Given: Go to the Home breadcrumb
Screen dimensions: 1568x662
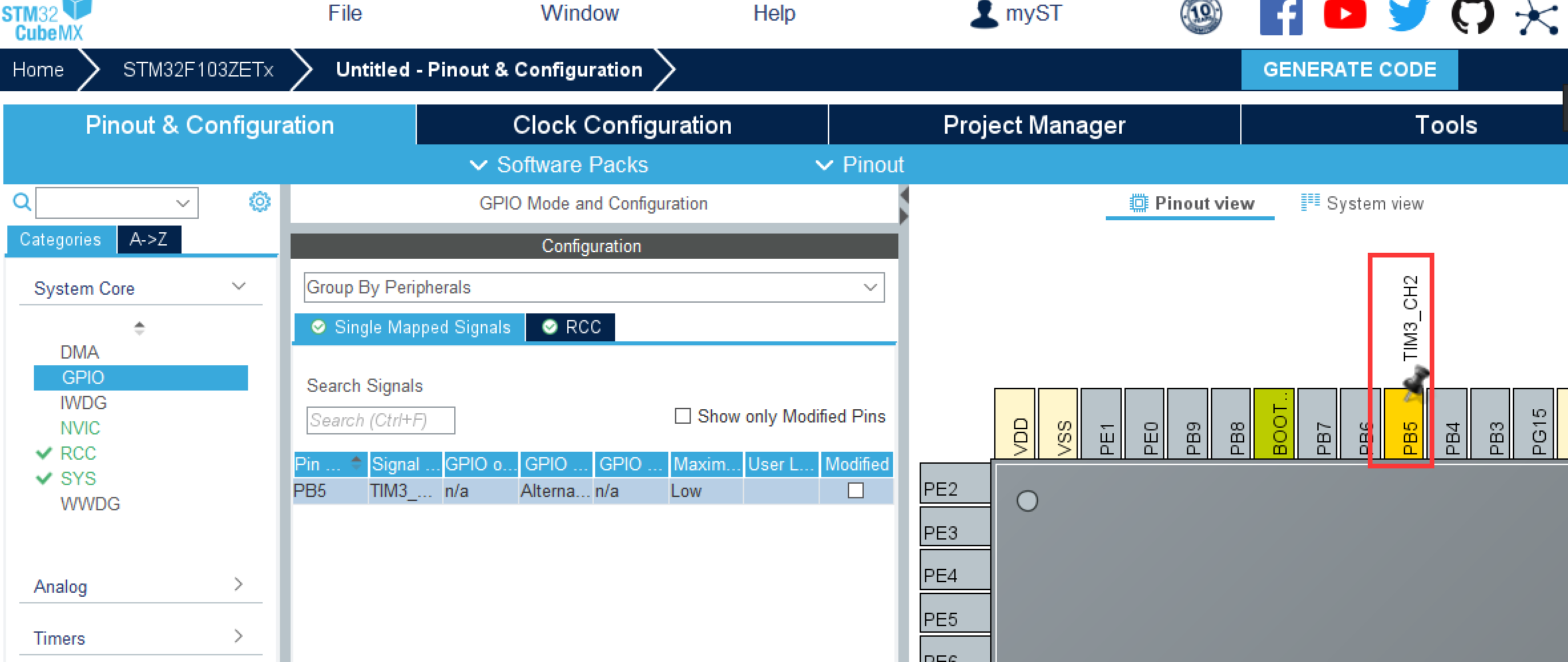Looking at the screenshot, I should pyautogui.click(x=39, y=70).
